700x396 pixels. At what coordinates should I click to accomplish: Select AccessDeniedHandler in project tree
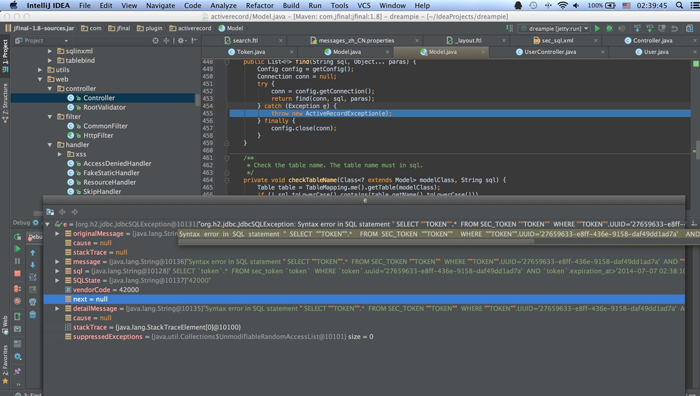coord(117,163)
